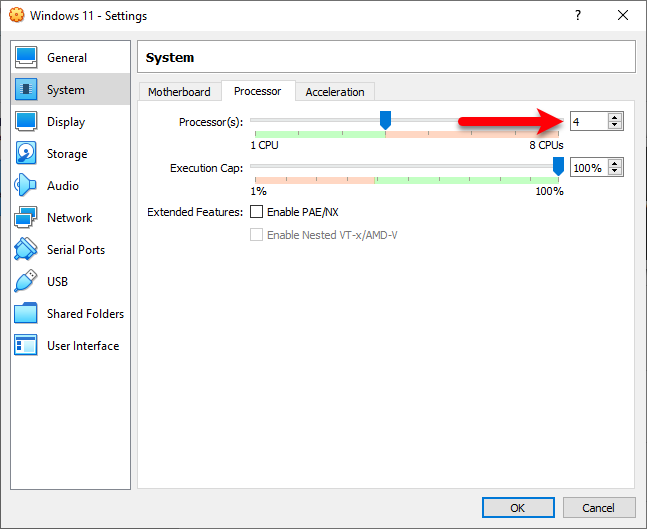This screenshot has height=529, width=647.
Task: Select the Display text label in sidebar
Action: coord(66,122)
